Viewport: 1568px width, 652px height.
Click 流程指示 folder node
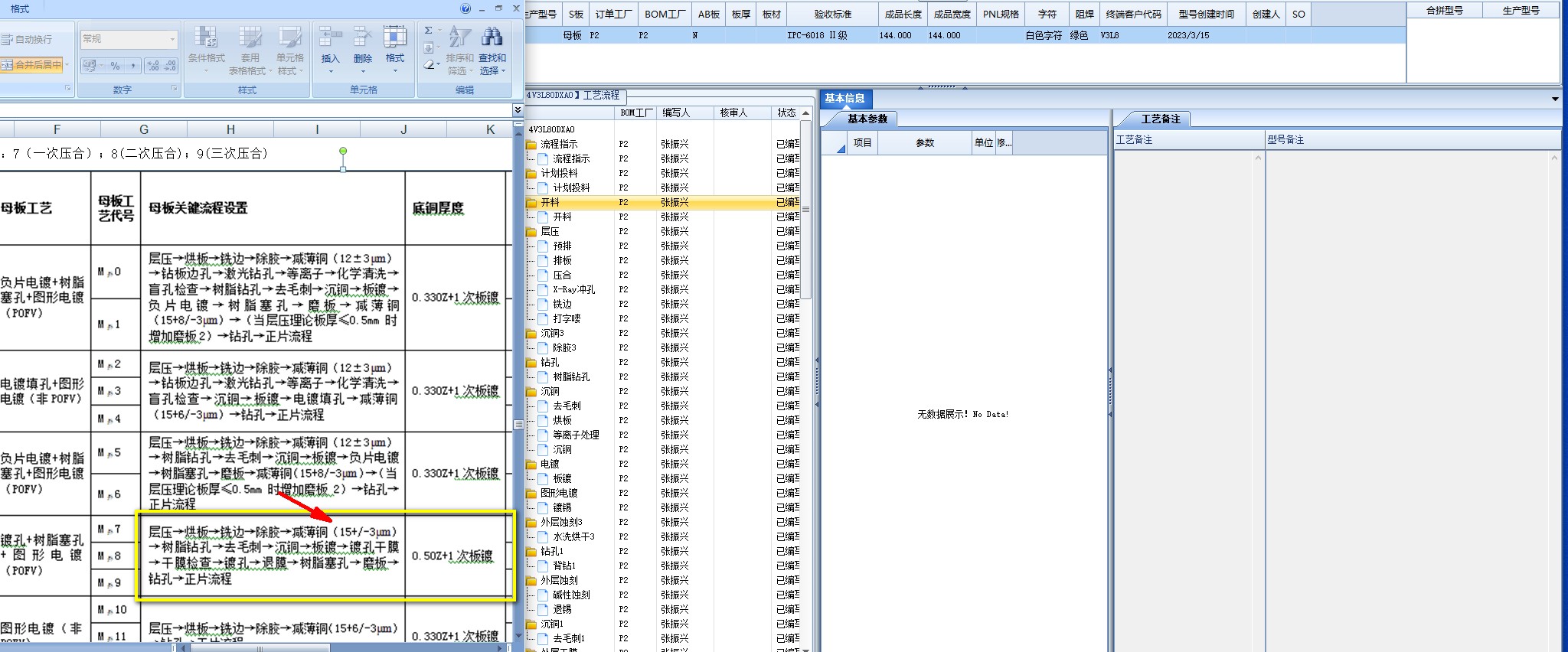click(x=559, y=144)
